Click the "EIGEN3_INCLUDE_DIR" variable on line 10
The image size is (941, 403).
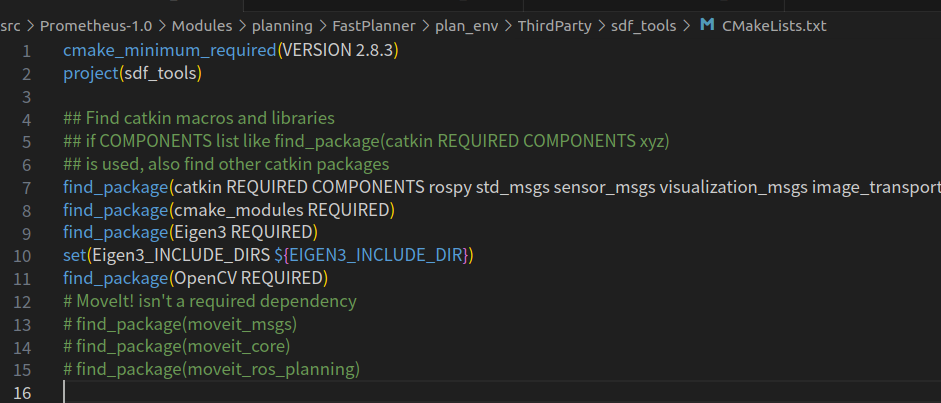(376, 255)
